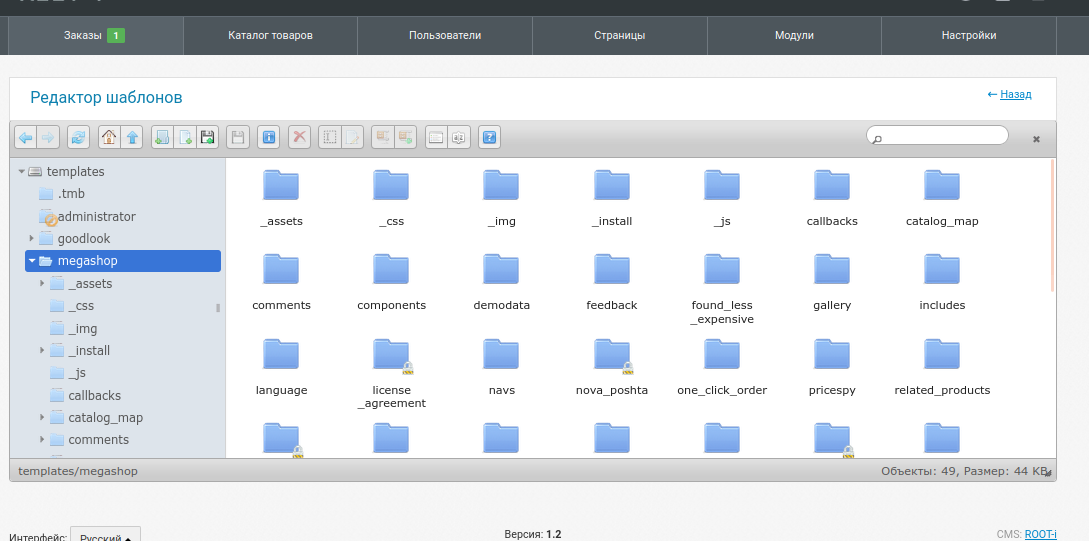This screenshot has height=541, width=1089.
Task: Open the file manager help
Action: [x=490, y=137]
